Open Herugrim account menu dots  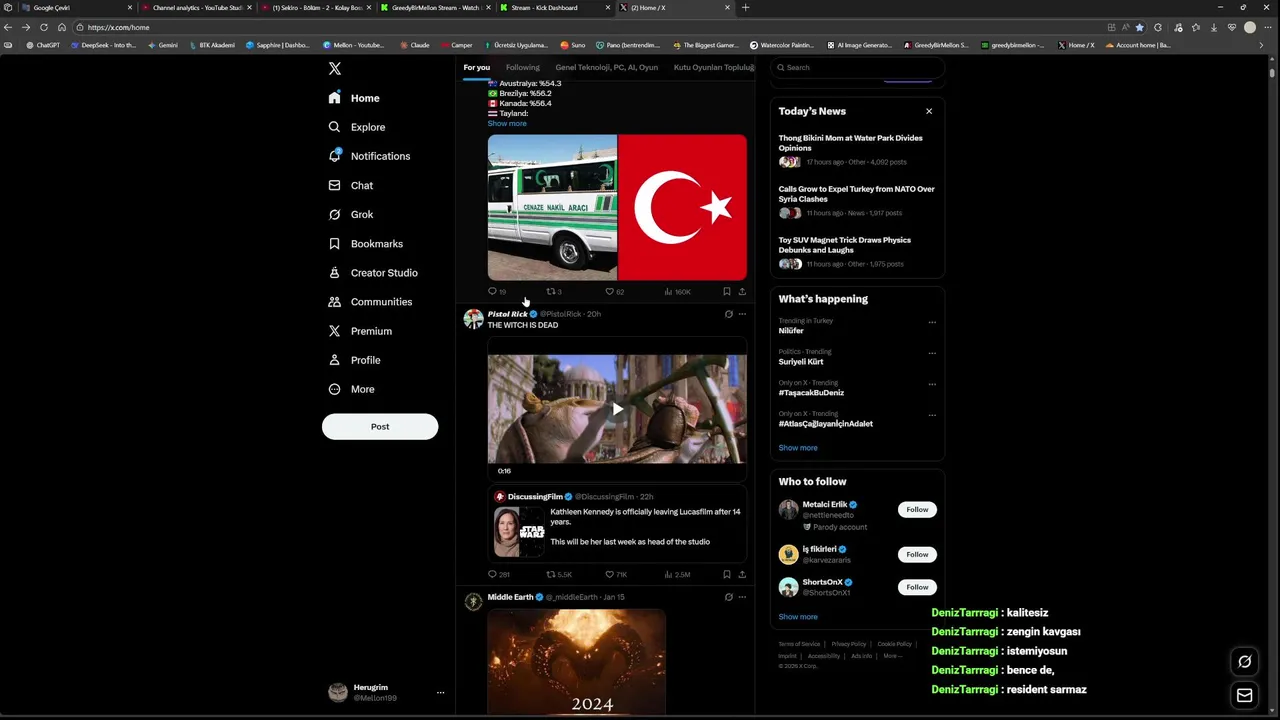click(440, 692)
